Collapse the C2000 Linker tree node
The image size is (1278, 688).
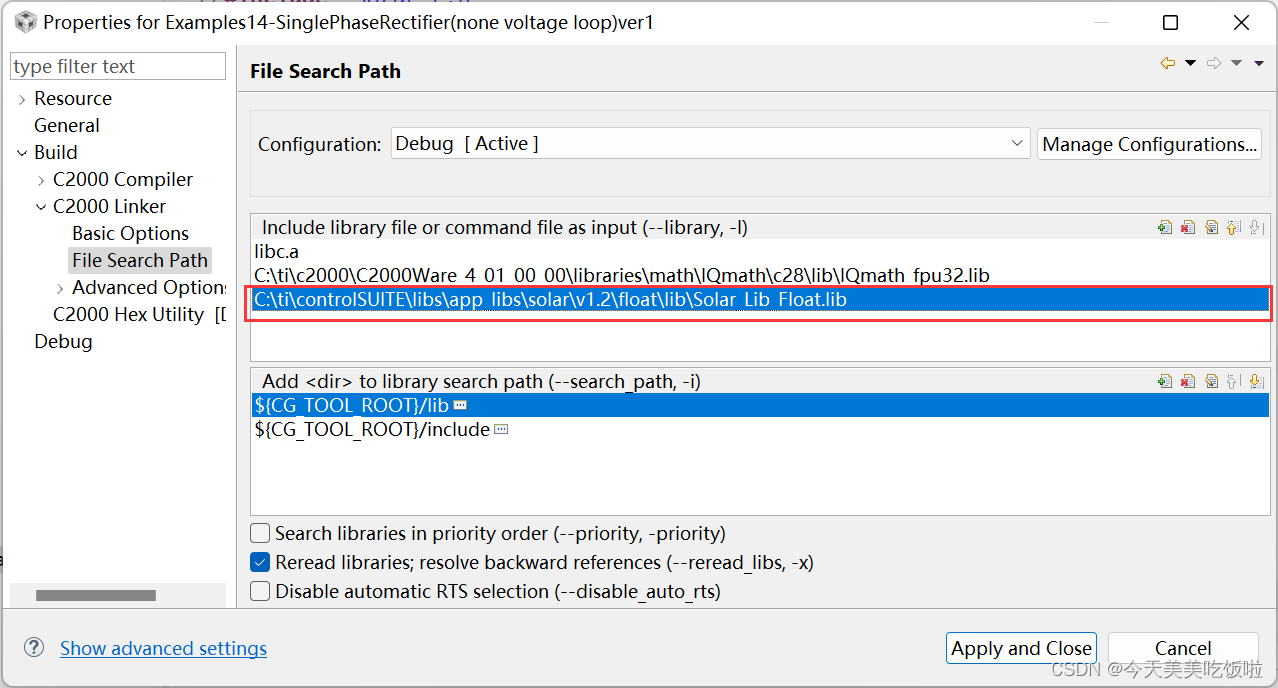[x=41, y=207]
